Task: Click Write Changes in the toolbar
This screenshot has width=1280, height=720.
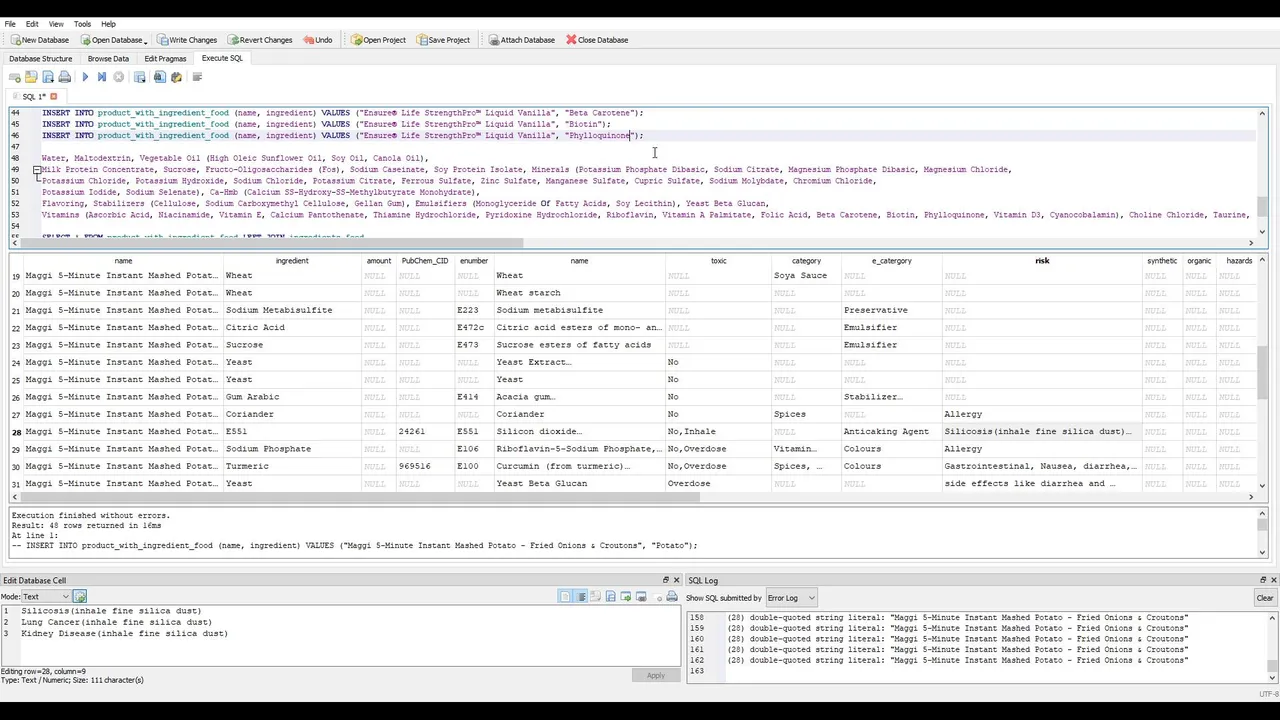Action: pos(186,40)
